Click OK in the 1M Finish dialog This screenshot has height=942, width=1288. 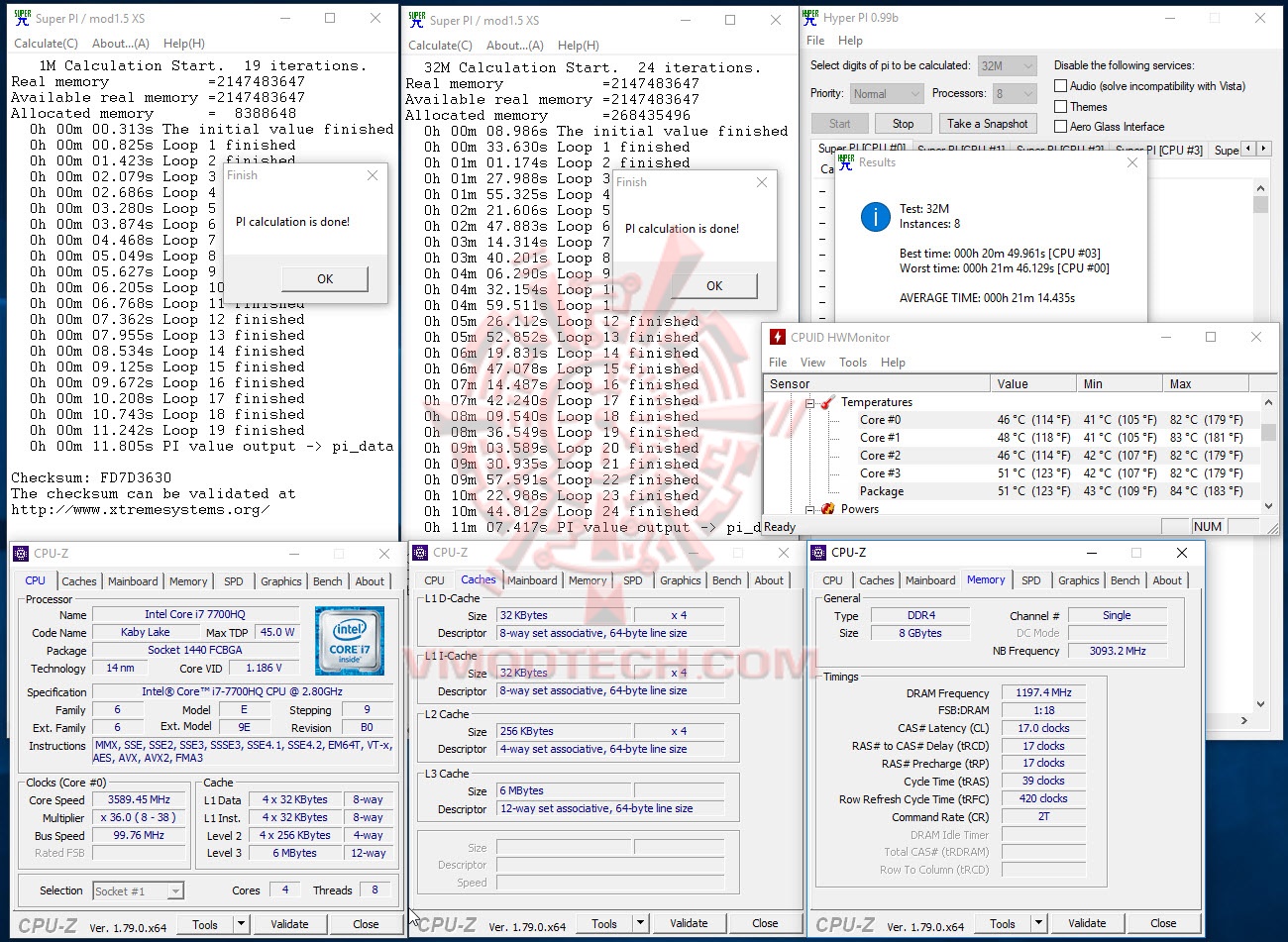tap(325, 278)
